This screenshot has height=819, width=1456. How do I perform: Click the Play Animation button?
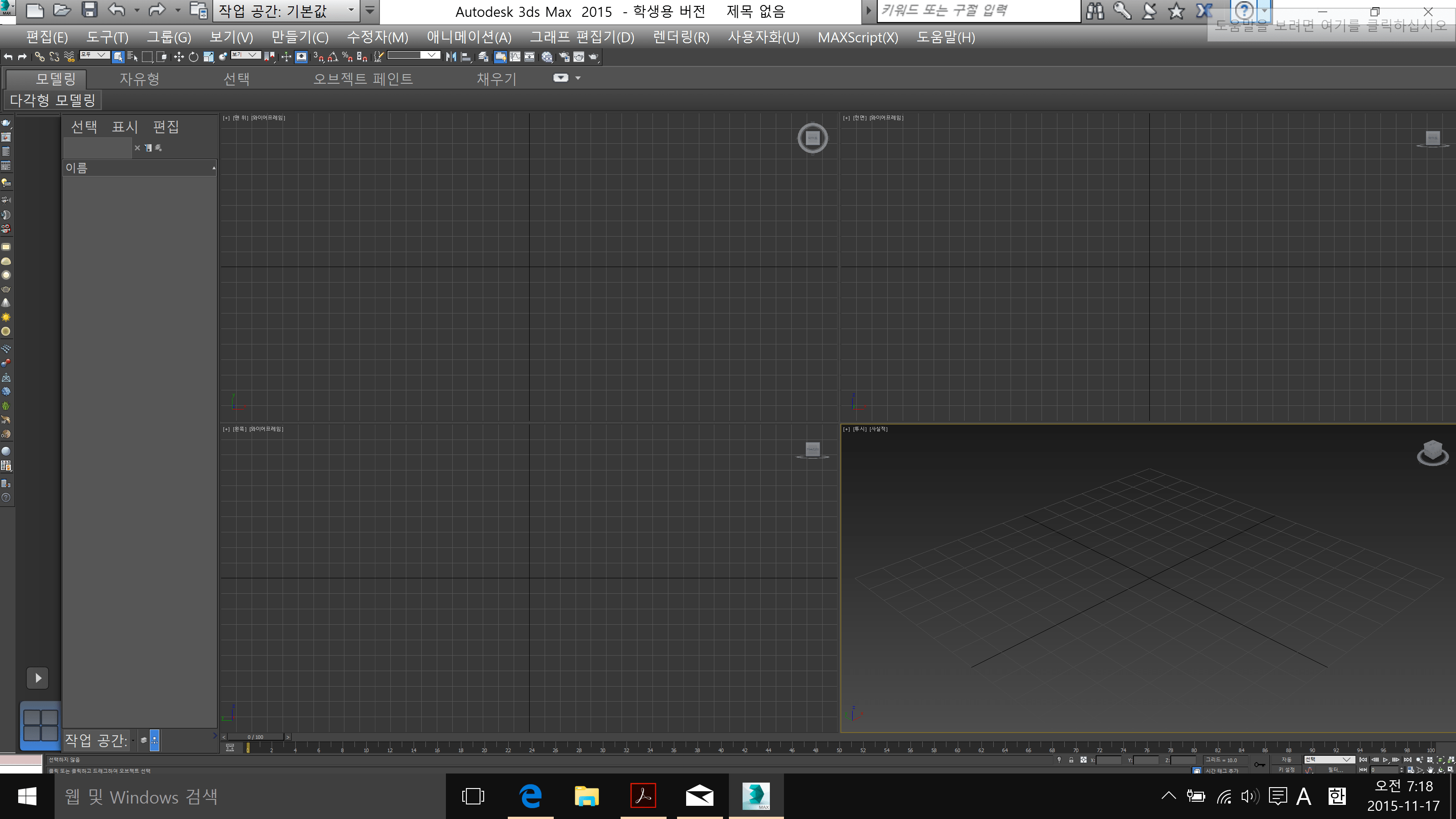tap(1385, 760)
